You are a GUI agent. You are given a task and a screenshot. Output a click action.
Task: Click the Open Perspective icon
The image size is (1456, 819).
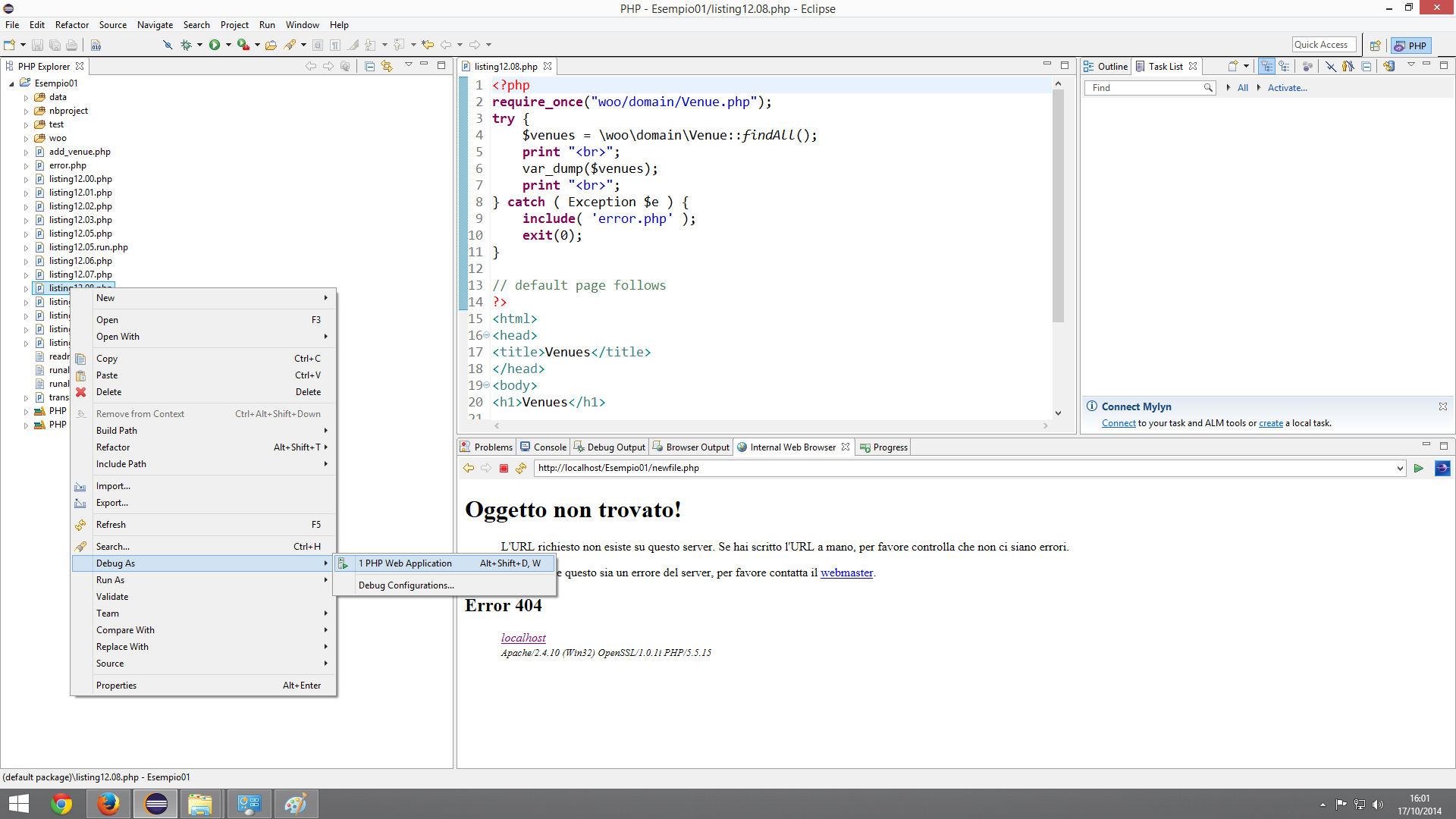tap(1375, 45)
